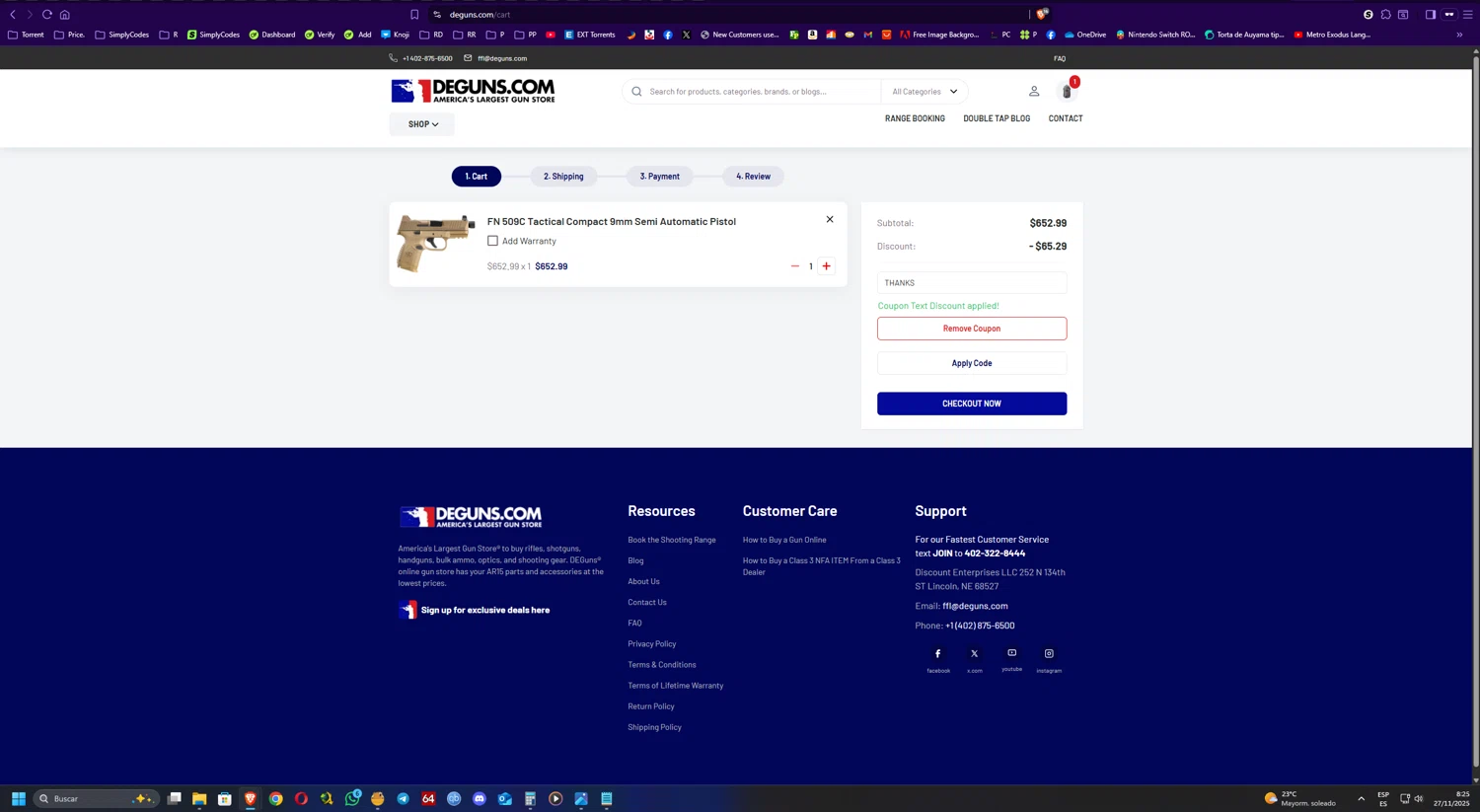The width and height of the screenshot is (1480, 812).
Task: Click DEGUNS.COM header logo
Action: pos(473,91)
